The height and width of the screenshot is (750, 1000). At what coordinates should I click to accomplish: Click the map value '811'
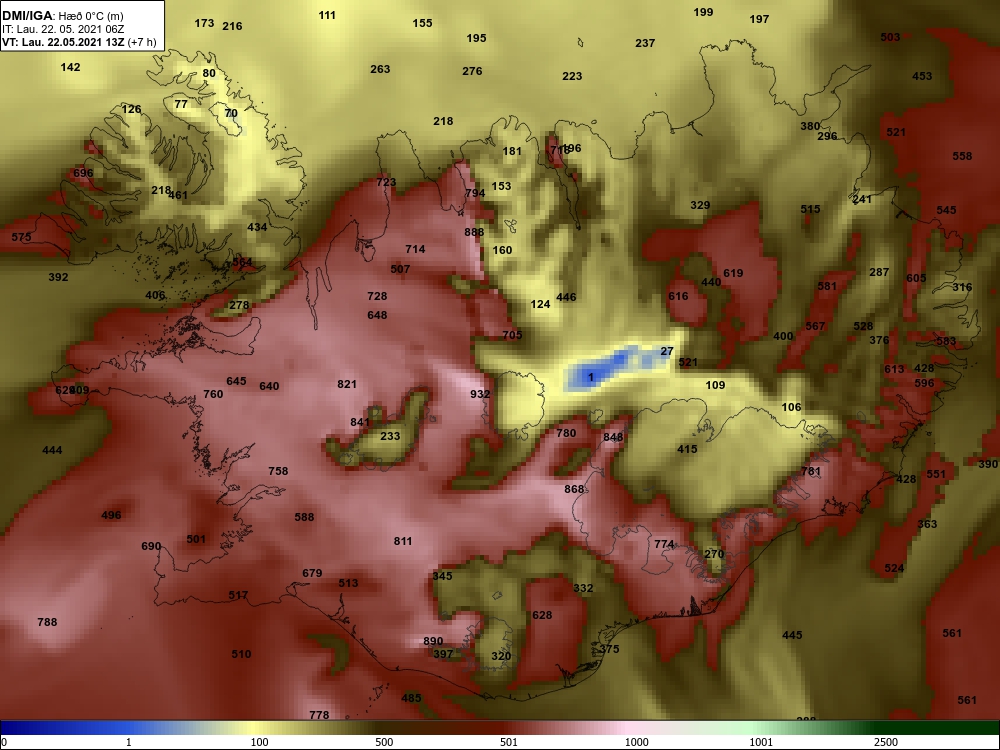pos(403,541)
